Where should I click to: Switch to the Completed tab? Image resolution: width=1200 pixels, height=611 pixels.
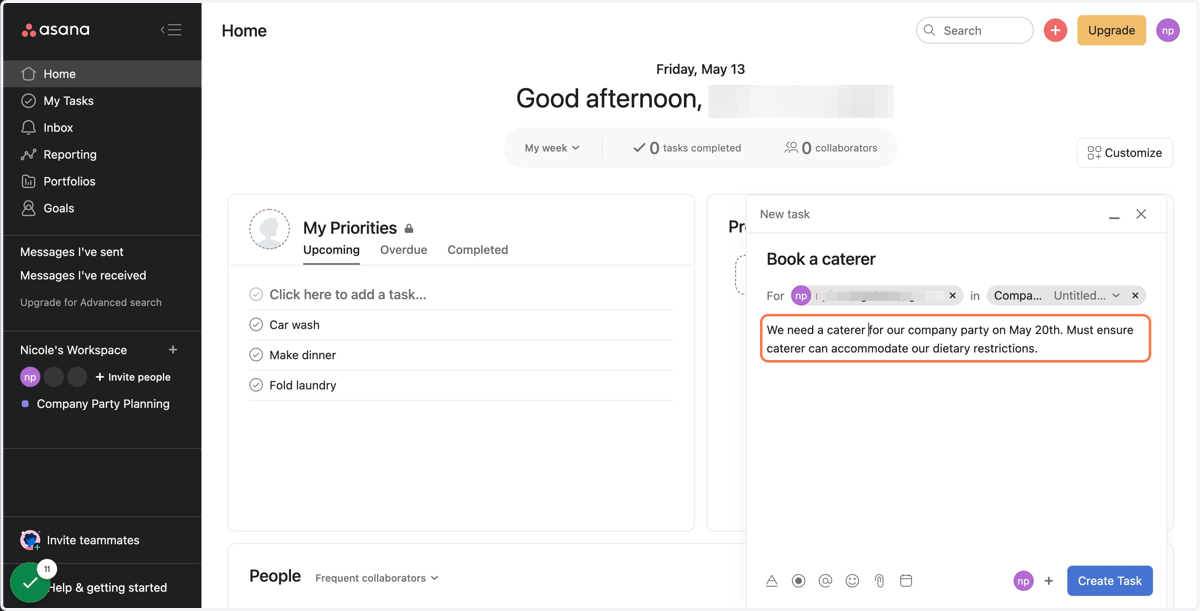[x=478, y=250]
